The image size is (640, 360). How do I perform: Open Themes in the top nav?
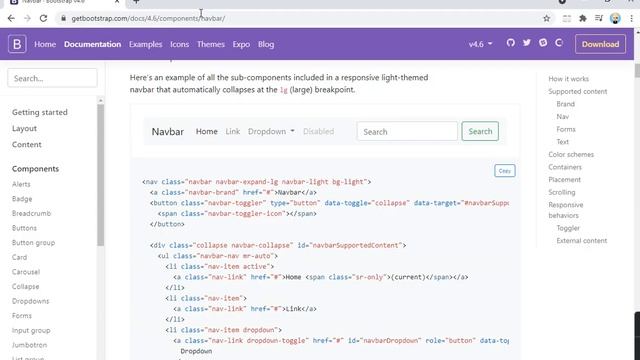point(211,44)
